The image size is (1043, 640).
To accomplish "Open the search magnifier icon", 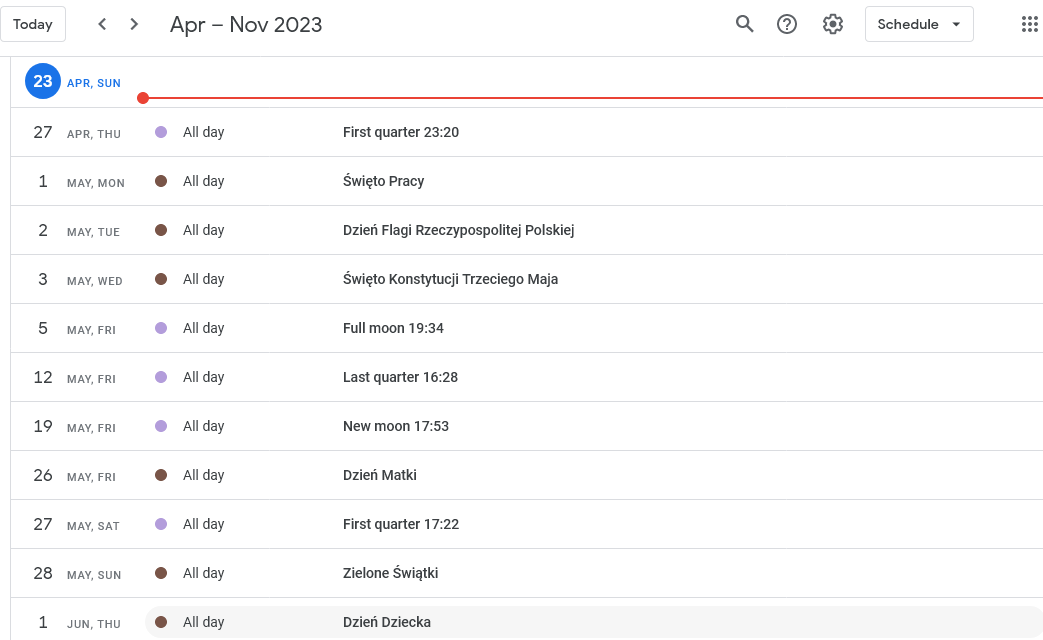I will 744,24.
